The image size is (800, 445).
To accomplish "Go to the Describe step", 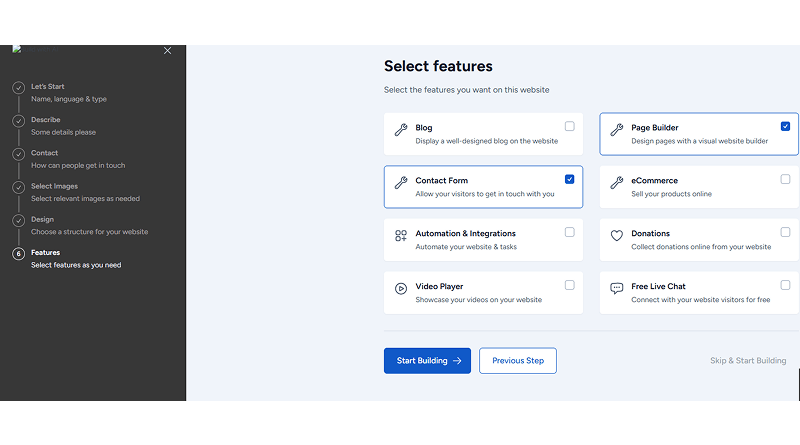I will (x=45, y=119).
